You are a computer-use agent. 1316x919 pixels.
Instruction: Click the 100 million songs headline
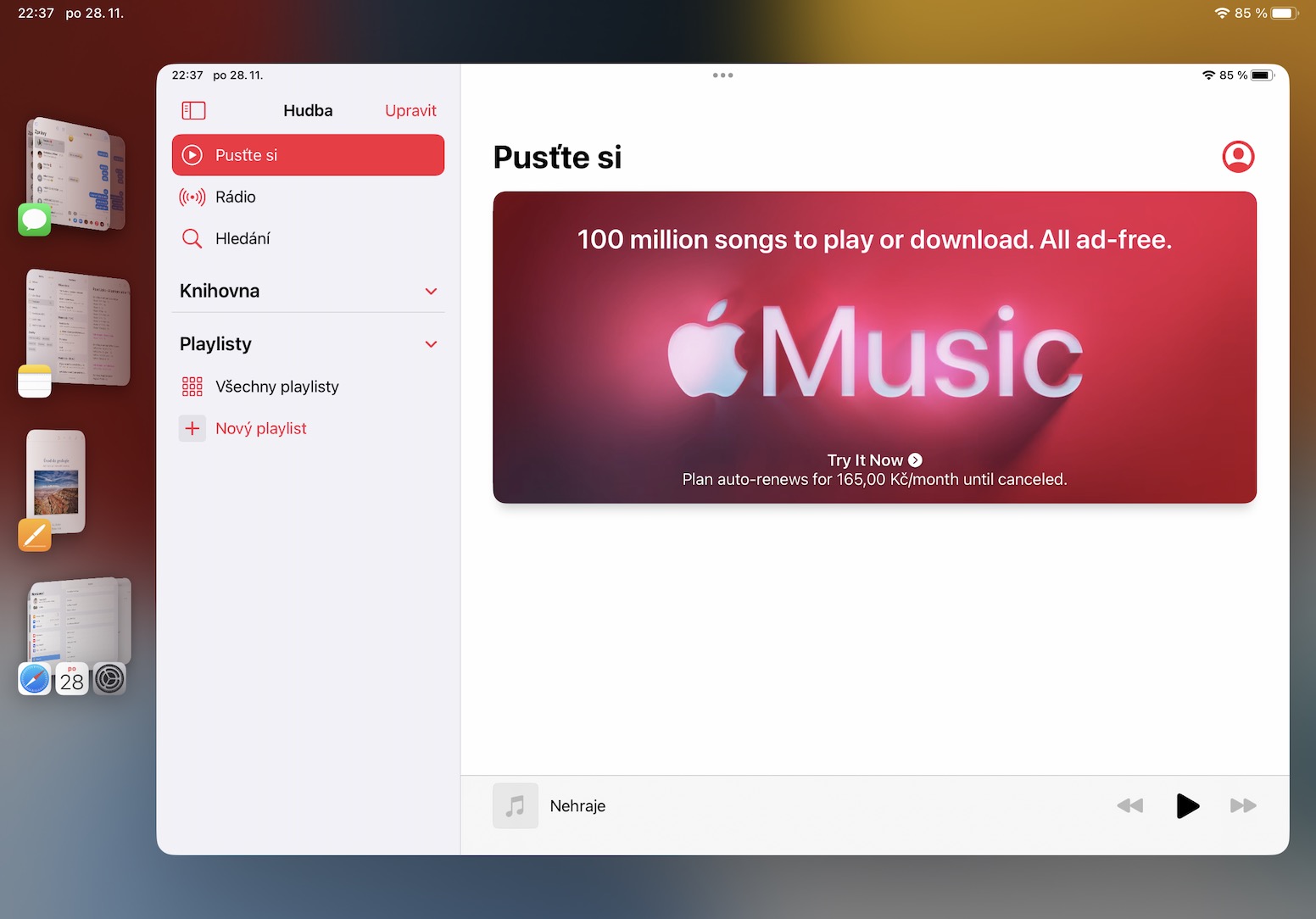click(874, 240)
